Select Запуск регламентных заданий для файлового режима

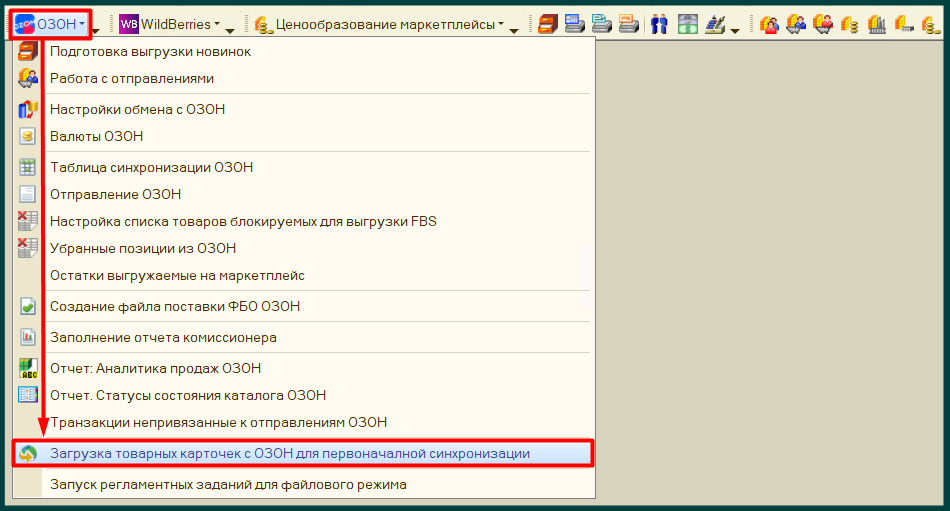304,484
